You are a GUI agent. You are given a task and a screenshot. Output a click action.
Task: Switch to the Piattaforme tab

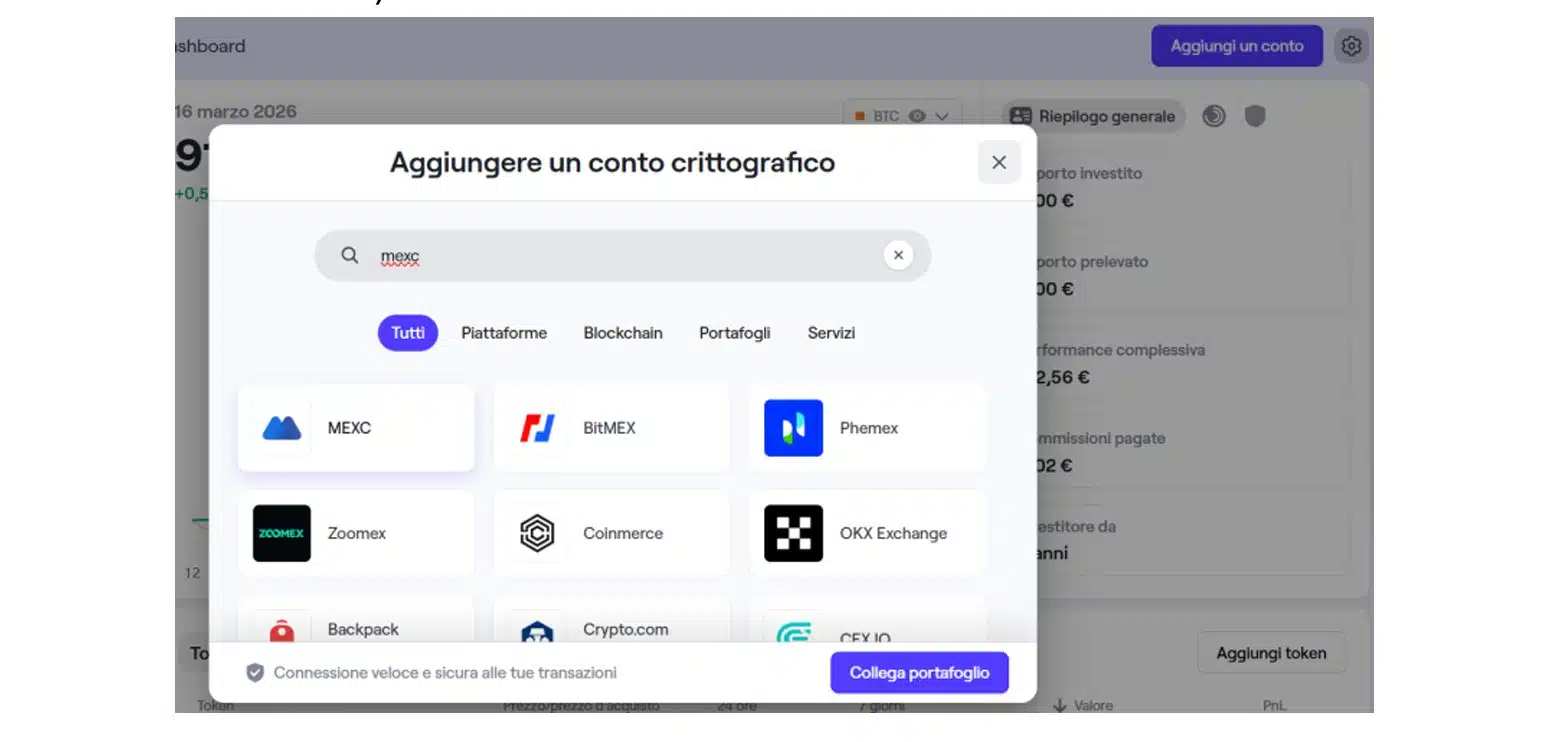click(504, 333)
